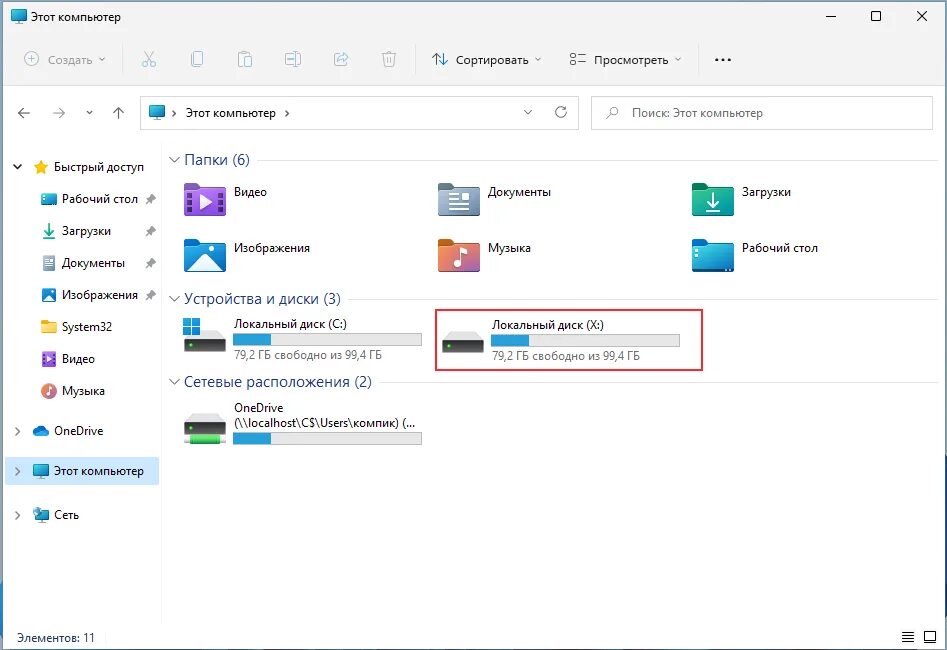The image size is (947, 650).
Task: Select the Рабочий стол folder in main pane
Action: click(755, 256)
